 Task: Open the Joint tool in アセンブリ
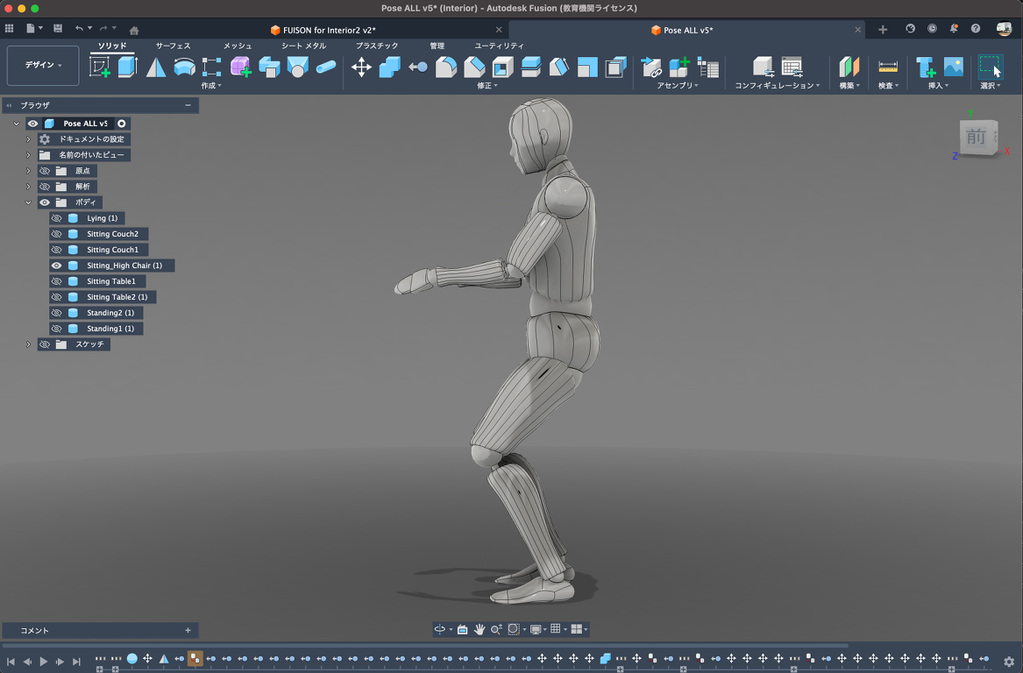[651, 67]
